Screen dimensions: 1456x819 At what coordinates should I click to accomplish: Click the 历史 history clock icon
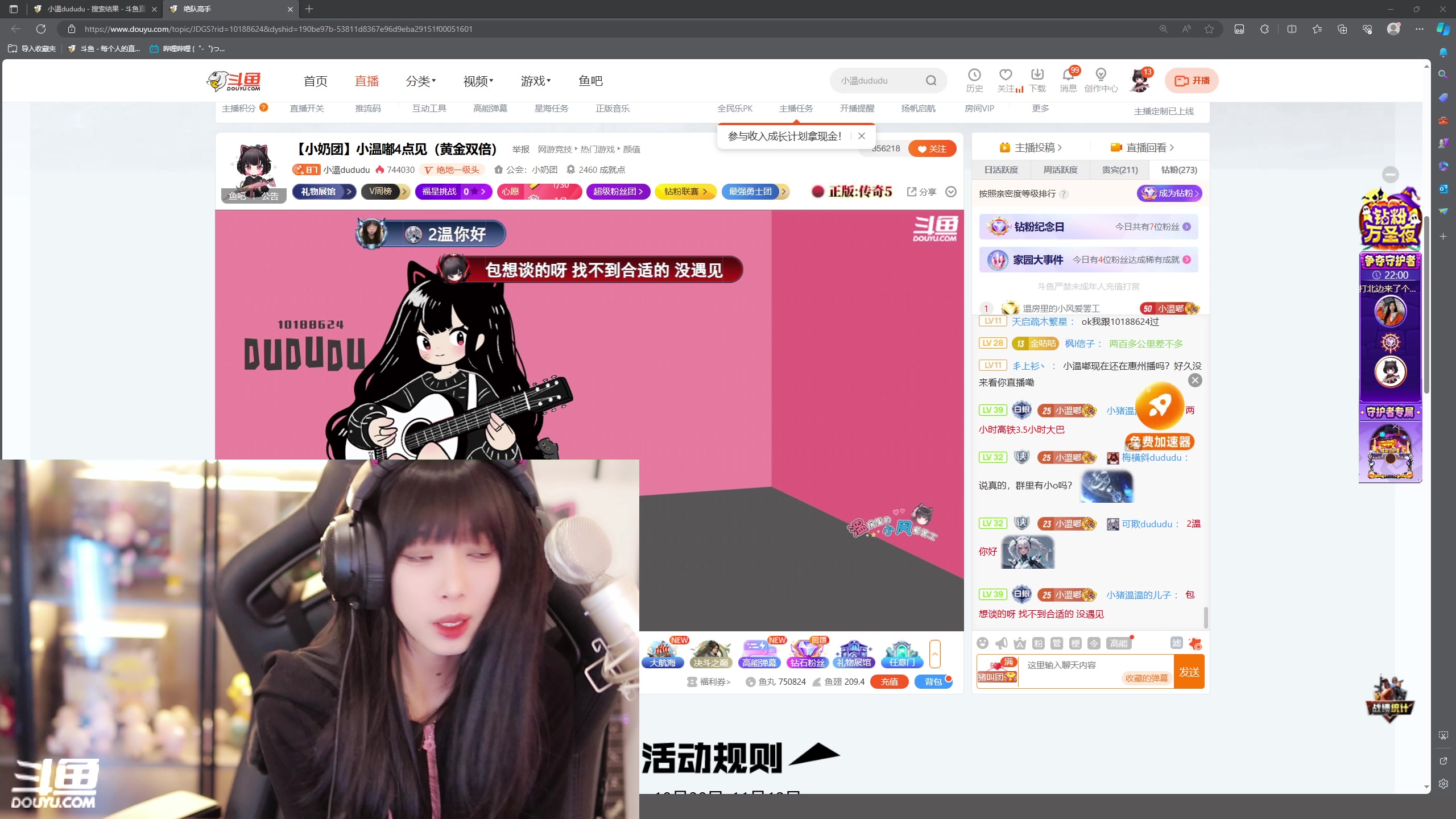974,80
